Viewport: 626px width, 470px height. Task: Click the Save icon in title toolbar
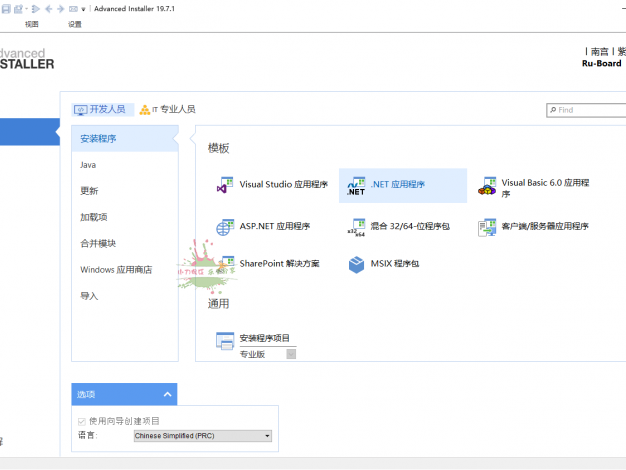point(6,8)
